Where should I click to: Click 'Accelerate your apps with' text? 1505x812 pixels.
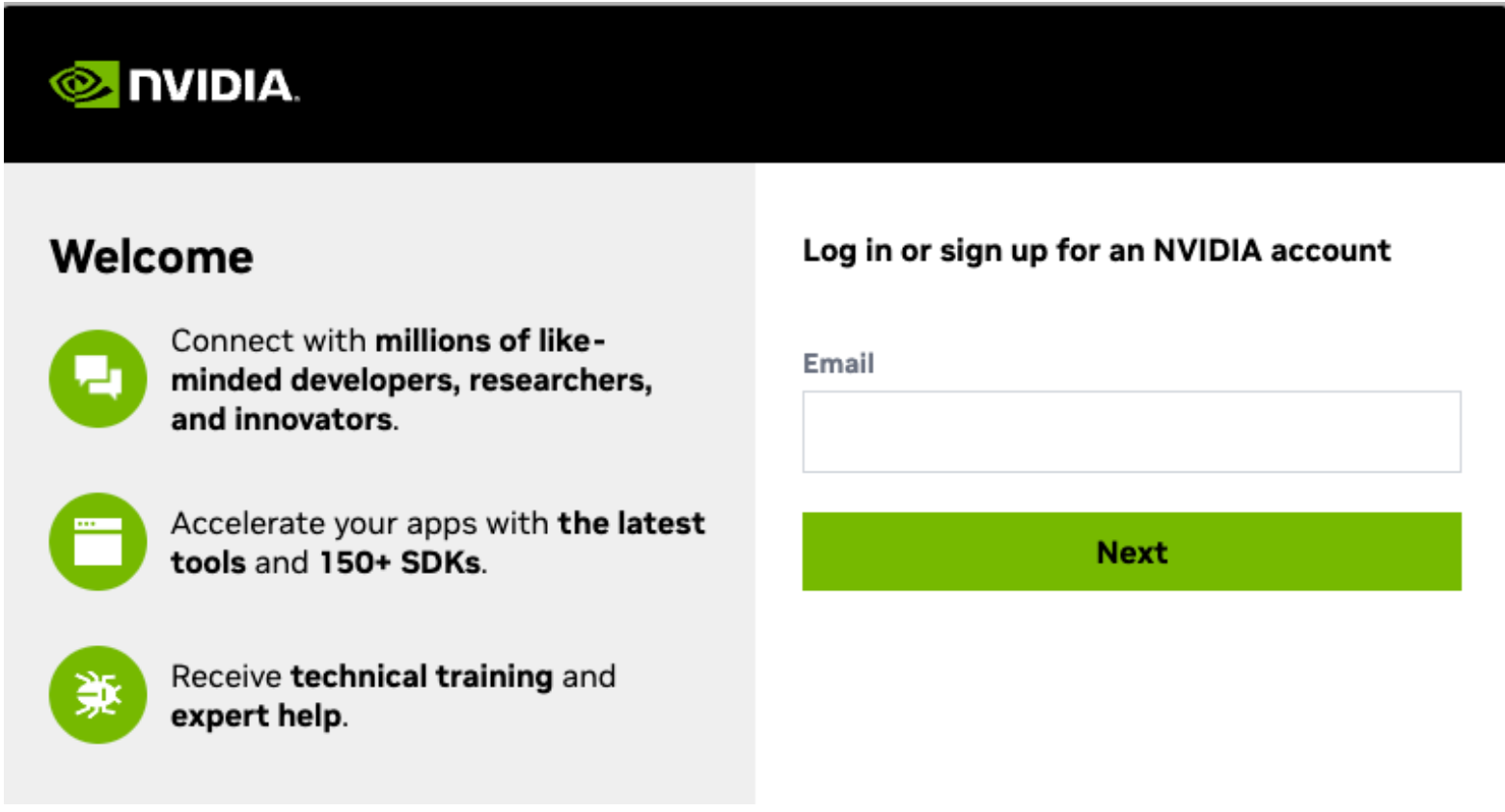360,524
